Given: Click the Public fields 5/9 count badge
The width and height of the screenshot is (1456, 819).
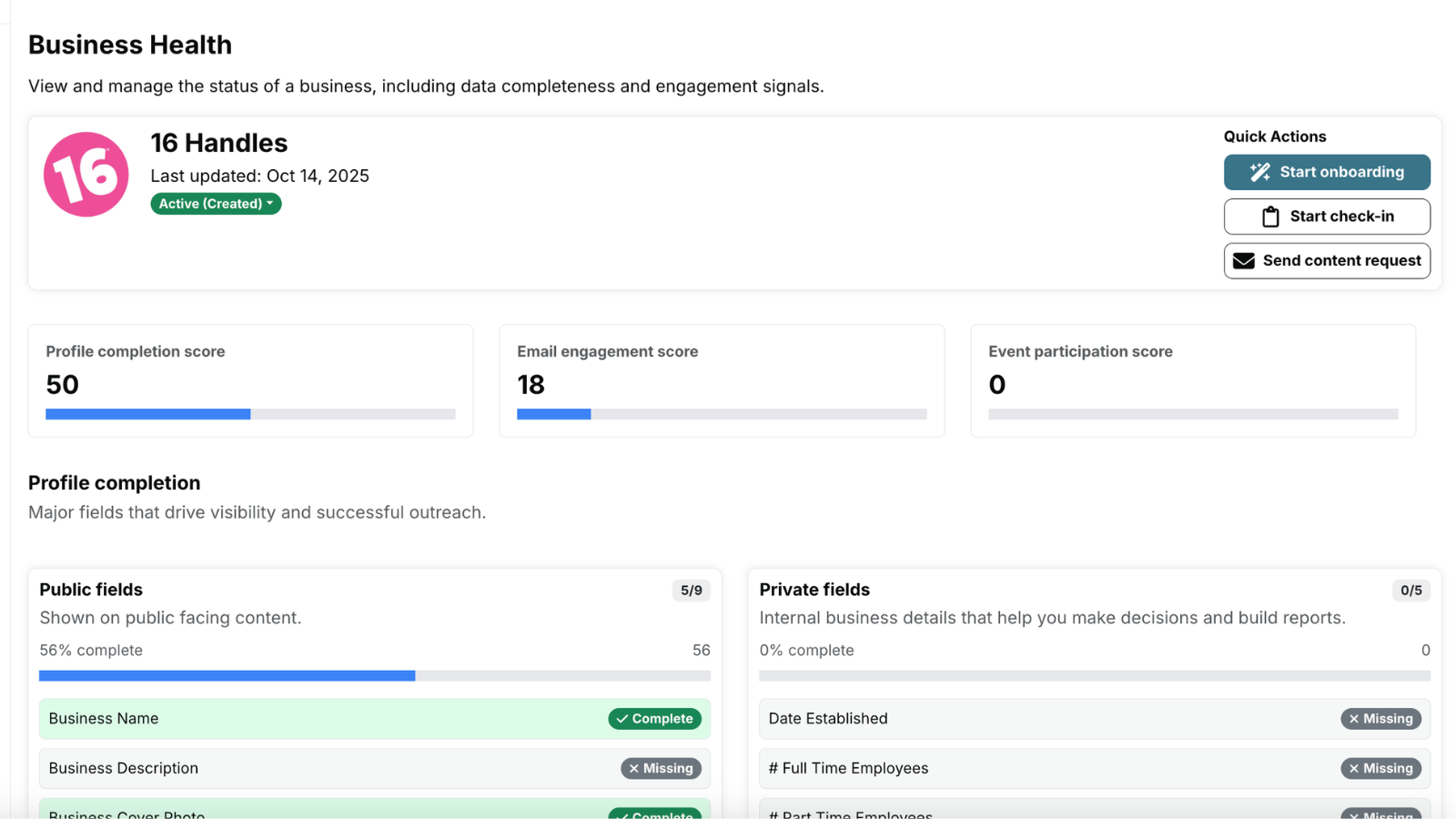Looking at the screenshot, I should 692,591.
